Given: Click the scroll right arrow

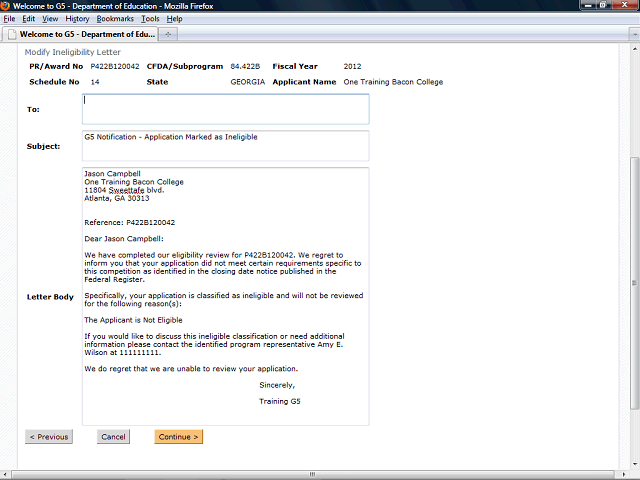Looking at the screenshot, I should coord(624,474).
